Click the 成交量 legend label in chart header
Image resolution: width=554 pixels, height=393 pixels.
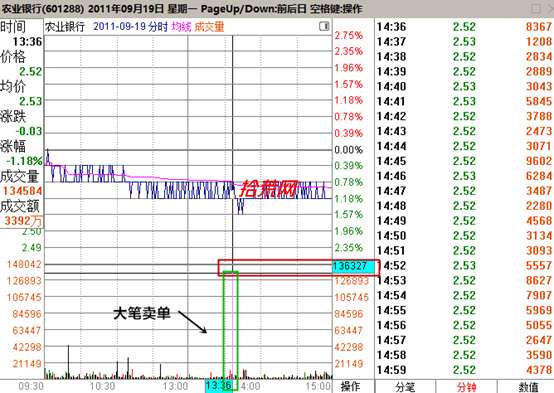[x=209, y=27]
